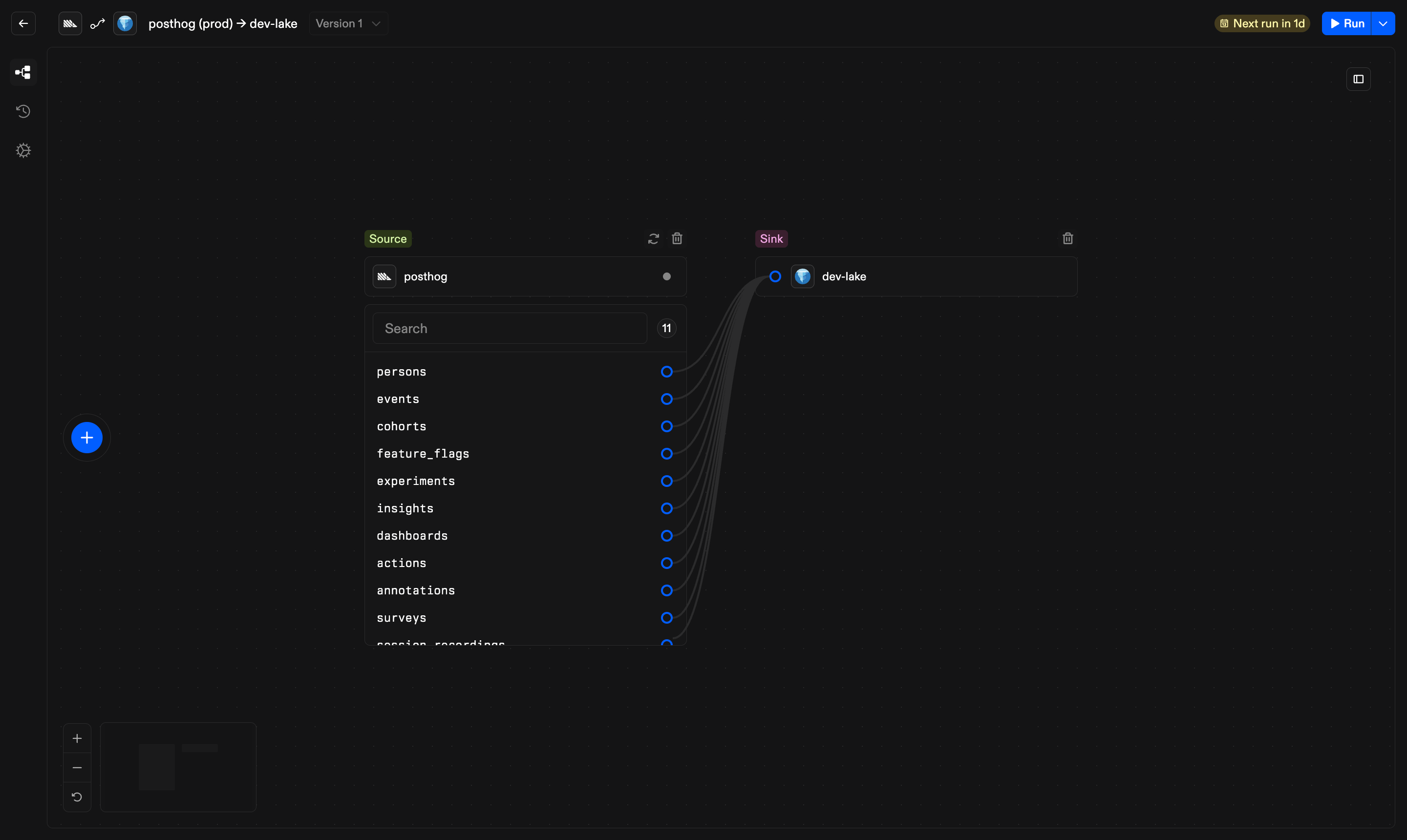
Task: Click the Search streams field
Action: tap(510, 328)
